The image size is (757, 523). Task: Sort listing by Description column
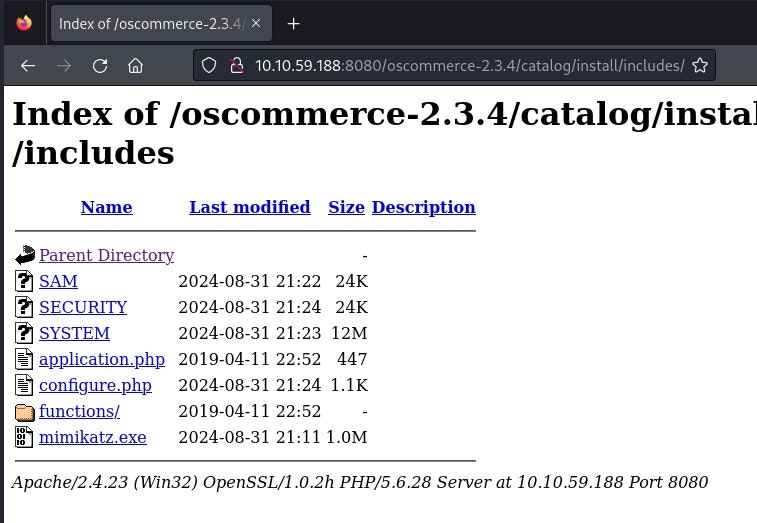(x=423, y=207)
